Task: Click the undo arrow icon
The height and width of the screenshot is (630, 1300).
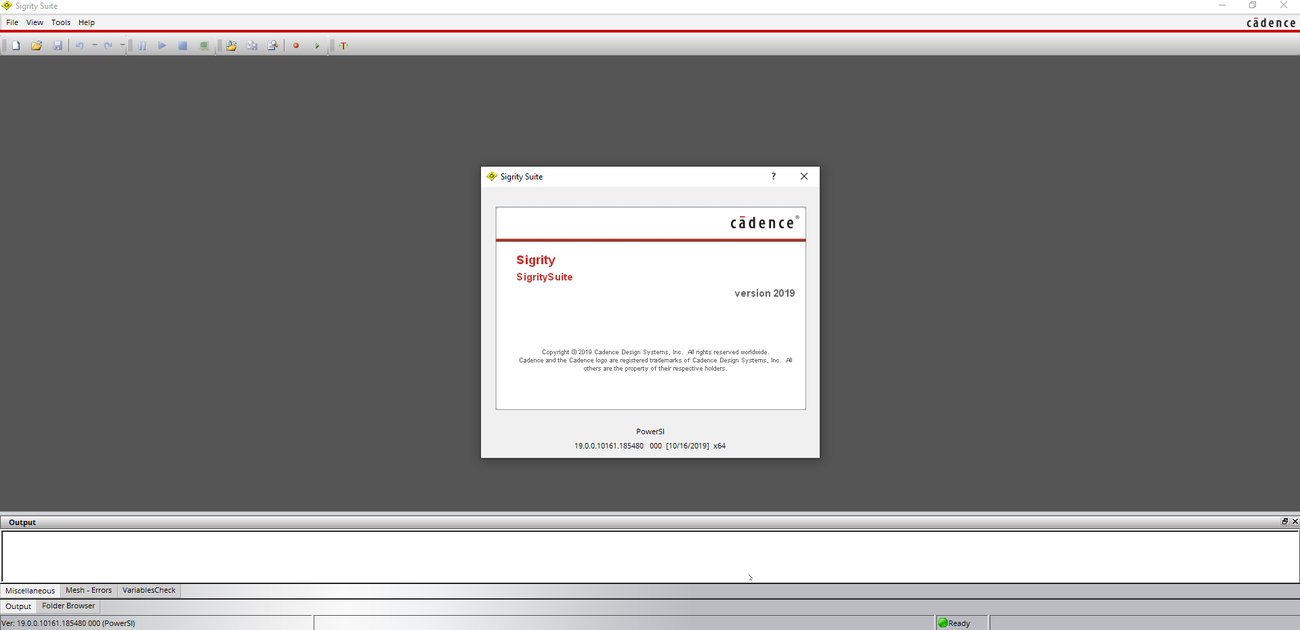Action: point(80,46)
